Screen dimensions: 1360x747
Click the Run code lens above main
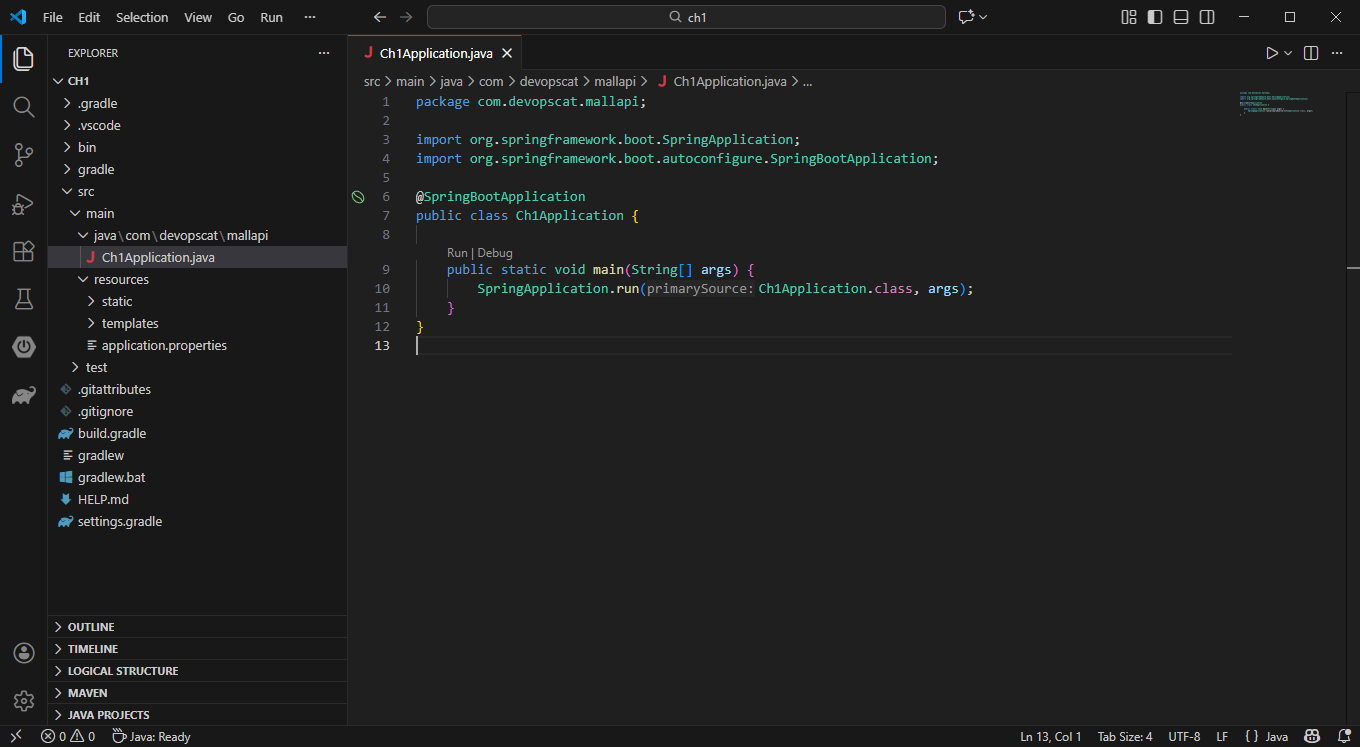coord(457,253)
